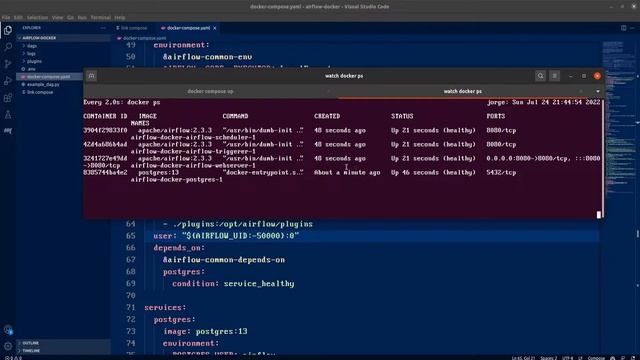Viewport: 640px width, 360px height.
Task: Click Ln 65, Col 21 cursor position status
Action: (x=523, y=358)
